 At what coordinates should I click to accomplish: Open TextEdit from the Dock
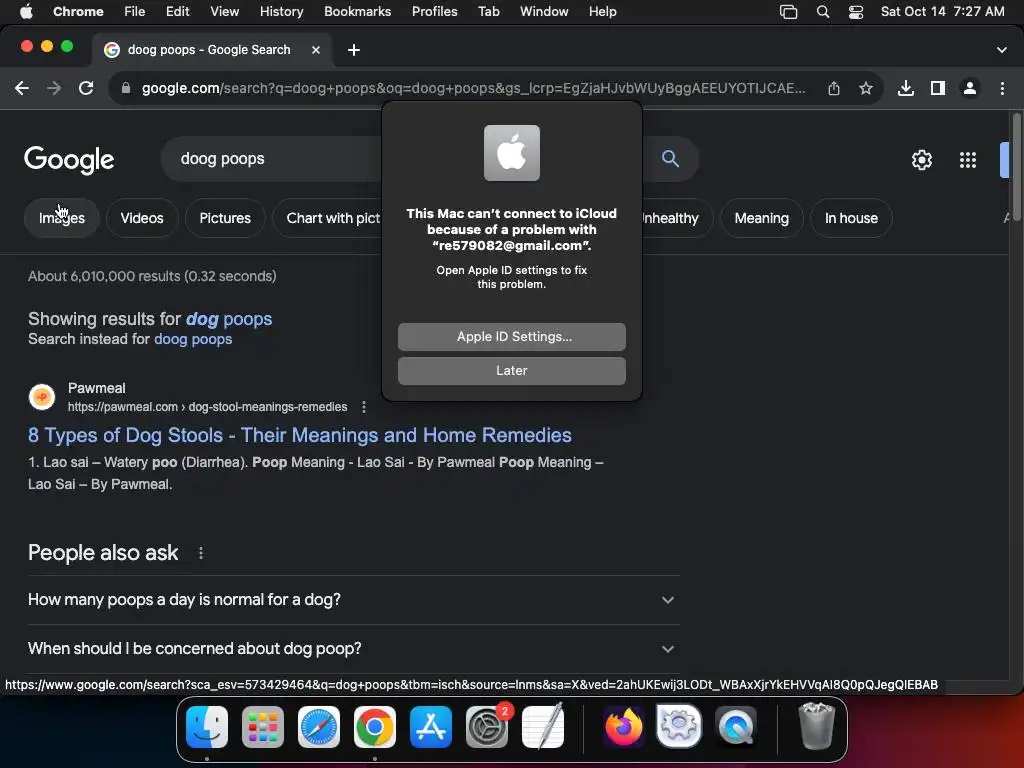pyautogui.click(x=543, y=727)
